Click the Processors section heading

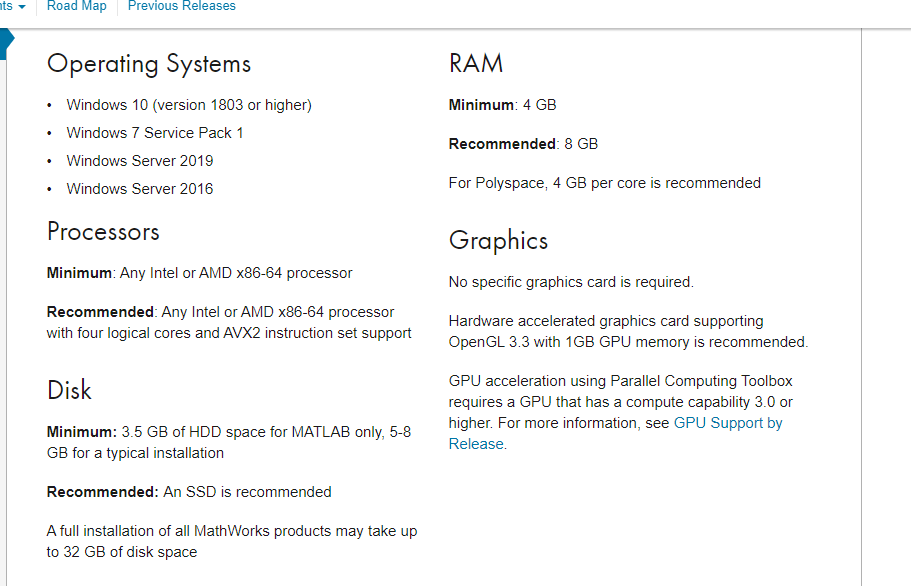click(103, 232)
